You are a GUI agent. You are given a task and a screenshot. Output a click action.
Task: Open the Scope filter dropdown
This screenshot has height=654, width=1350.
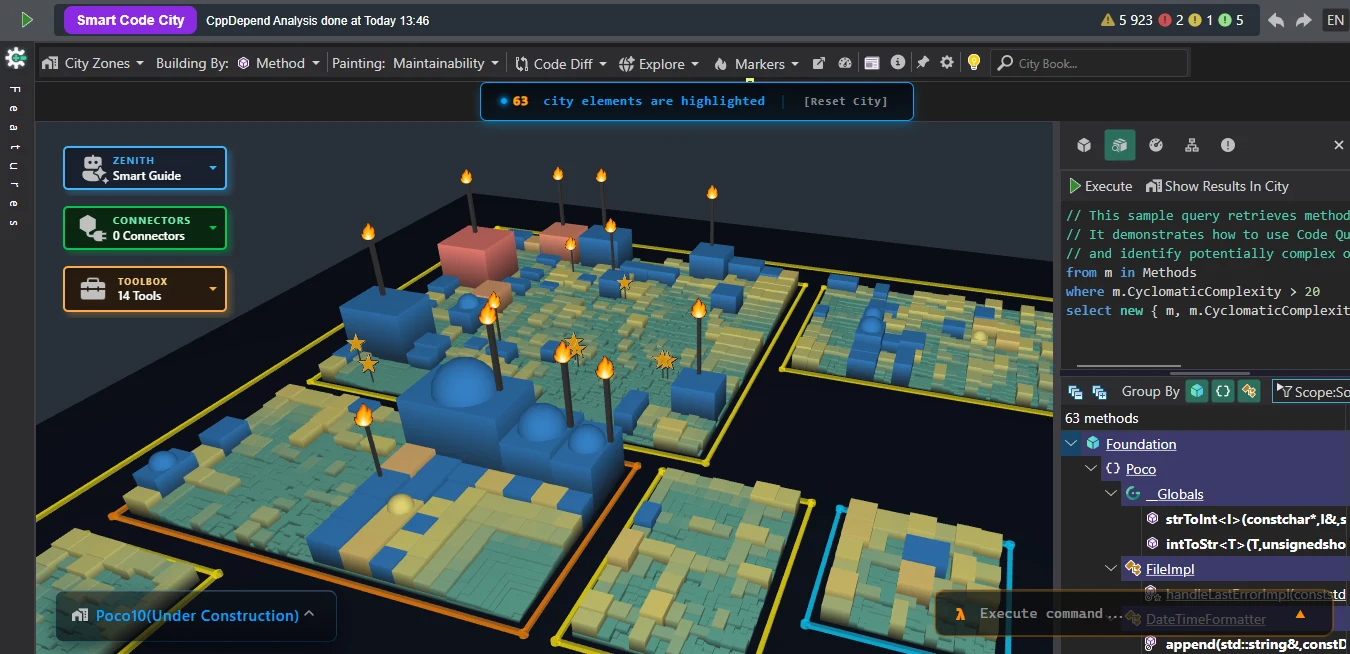pyautogui.click(x=1311, y=392)
